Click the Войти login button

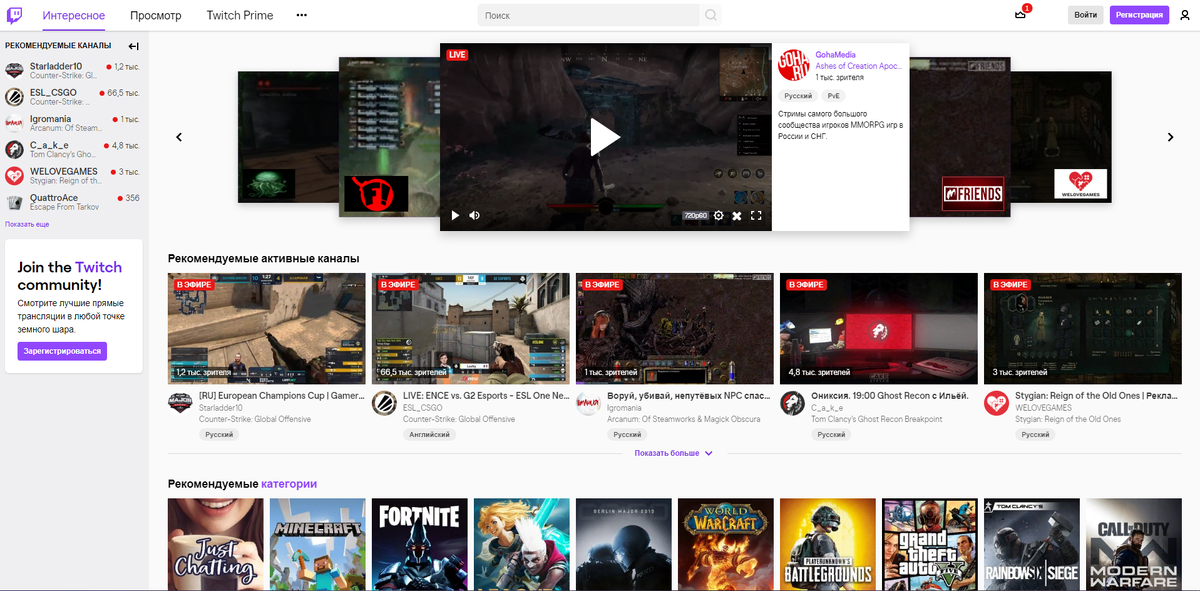(x=1086, y=15)
